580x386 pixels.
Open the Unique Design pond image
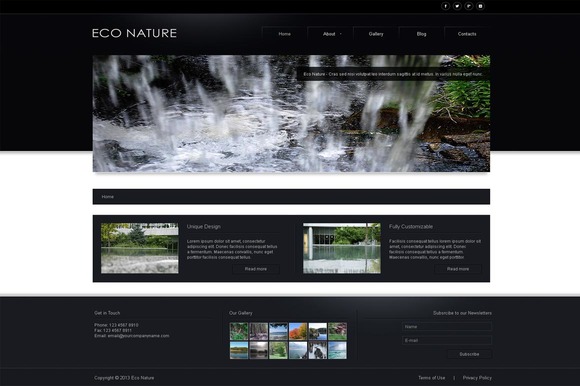tap(139, 248)
